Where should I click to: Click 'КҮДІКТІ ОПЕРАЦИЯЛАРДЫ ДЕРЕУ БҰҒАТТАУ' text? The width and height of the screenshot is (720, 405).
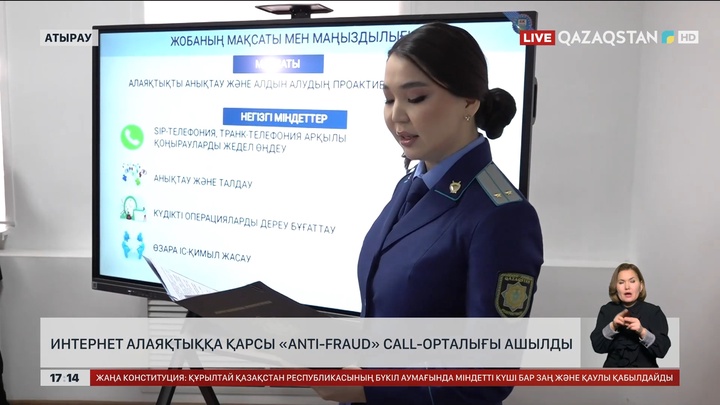pyautogui.click(x=244, y=222)
